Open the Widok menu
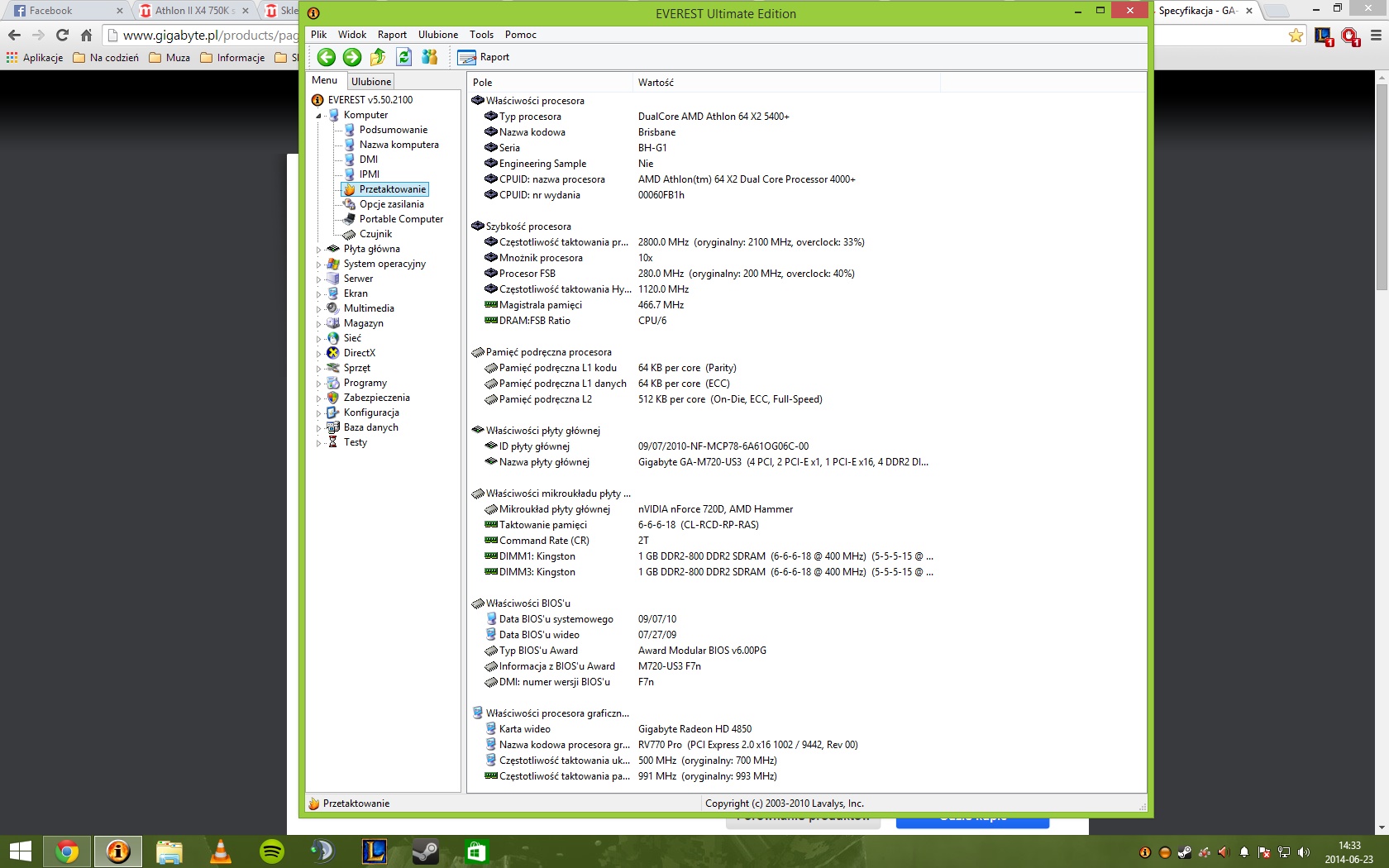The width and height of the screenshot is (1389, 868). click(351, 35)
